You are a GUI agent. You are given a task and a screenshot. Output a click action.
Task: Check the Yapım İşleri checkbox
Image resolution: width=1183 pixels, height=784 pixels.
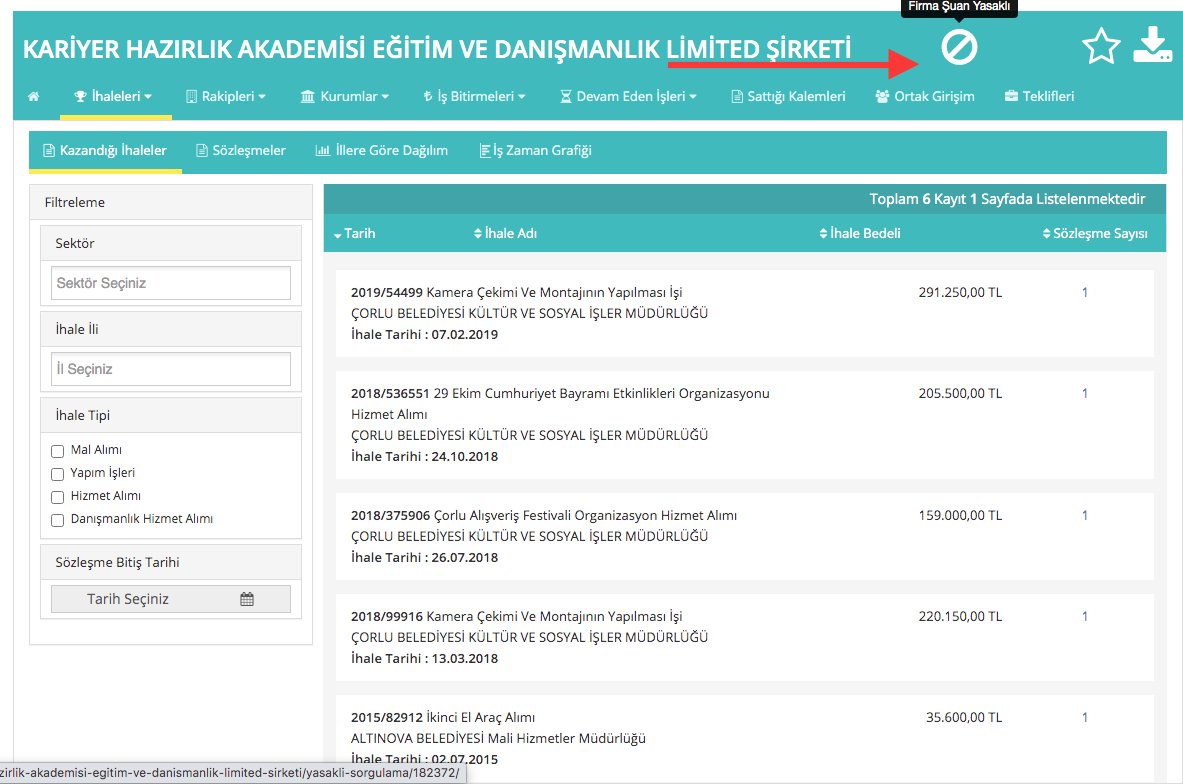tap(57, 474)
